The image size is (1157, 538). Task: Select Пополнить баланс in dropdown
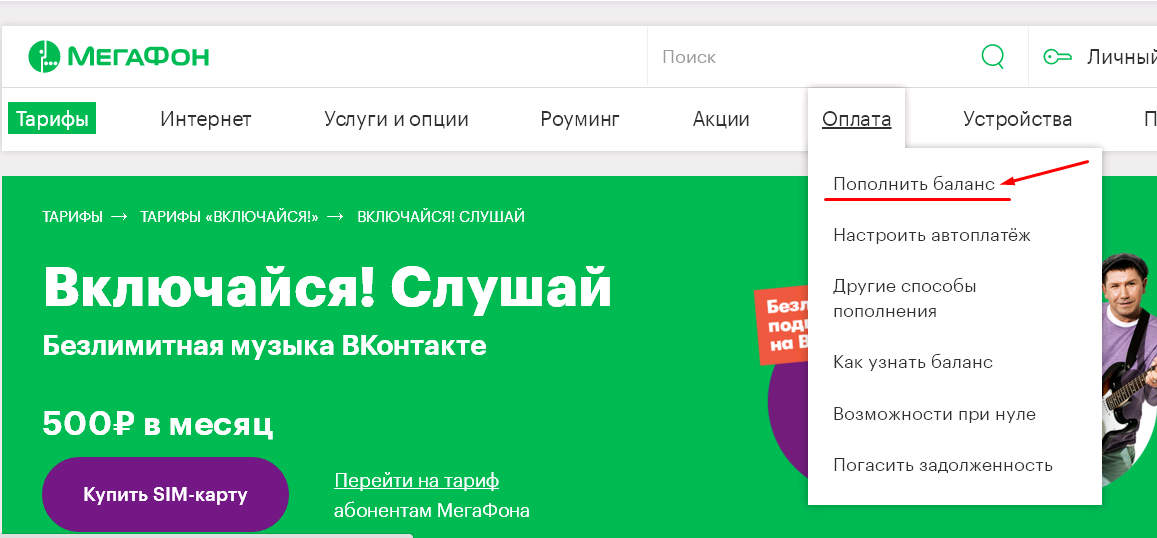[914, 184]
